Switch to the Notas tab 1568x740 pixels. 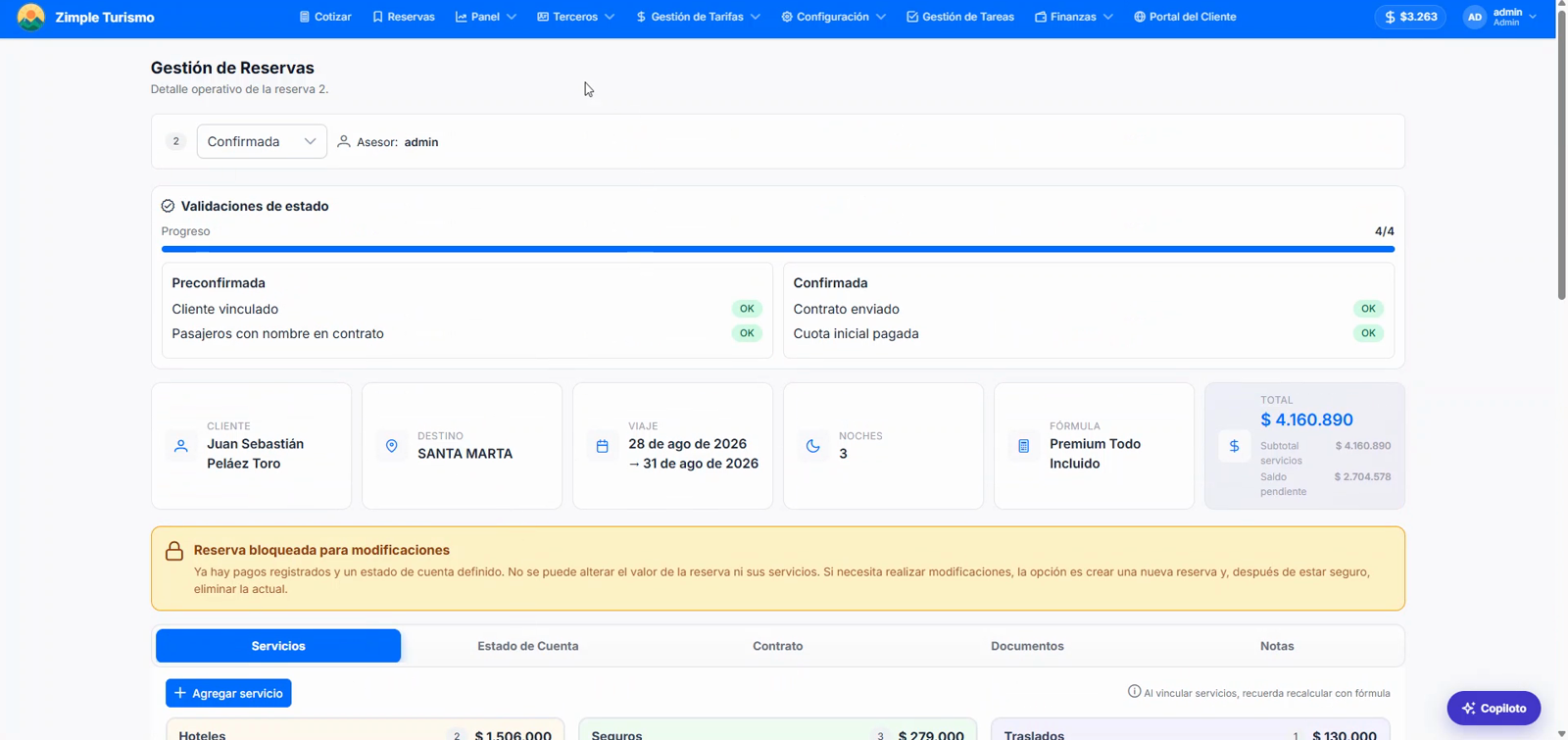[x=1277, y=646]
